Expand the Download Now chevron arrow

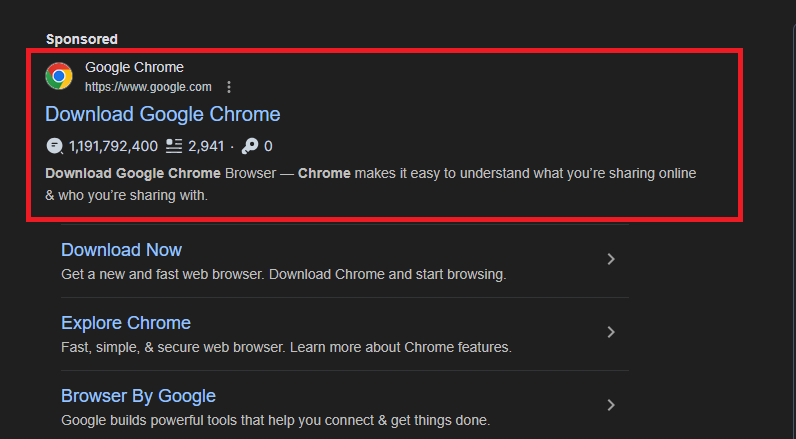[611, 260]
